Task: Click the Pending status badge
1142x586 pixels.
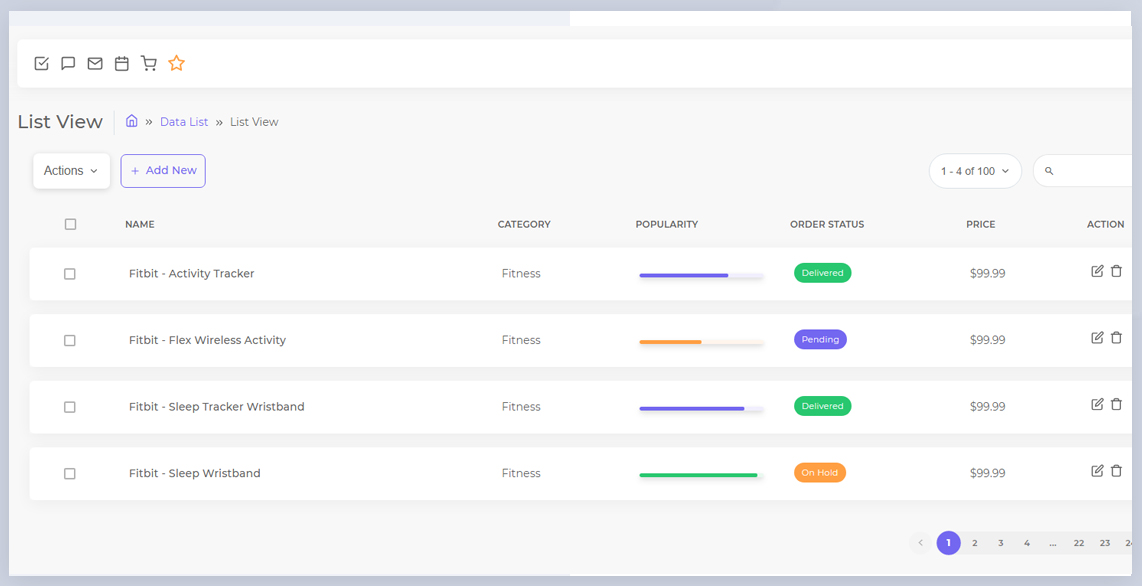Action: tap(820, 339)
